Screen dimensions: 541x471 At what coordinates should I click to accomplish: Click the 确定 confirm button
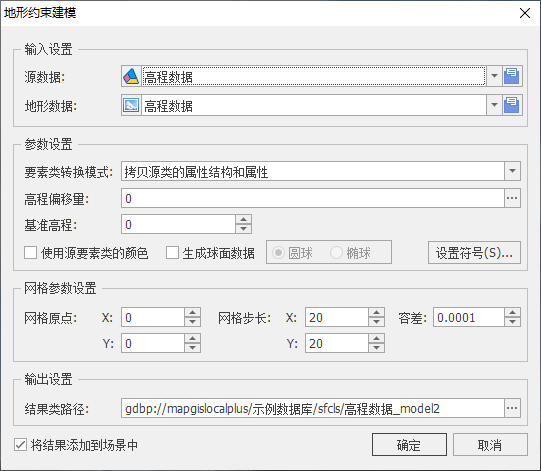click(409, 445)
